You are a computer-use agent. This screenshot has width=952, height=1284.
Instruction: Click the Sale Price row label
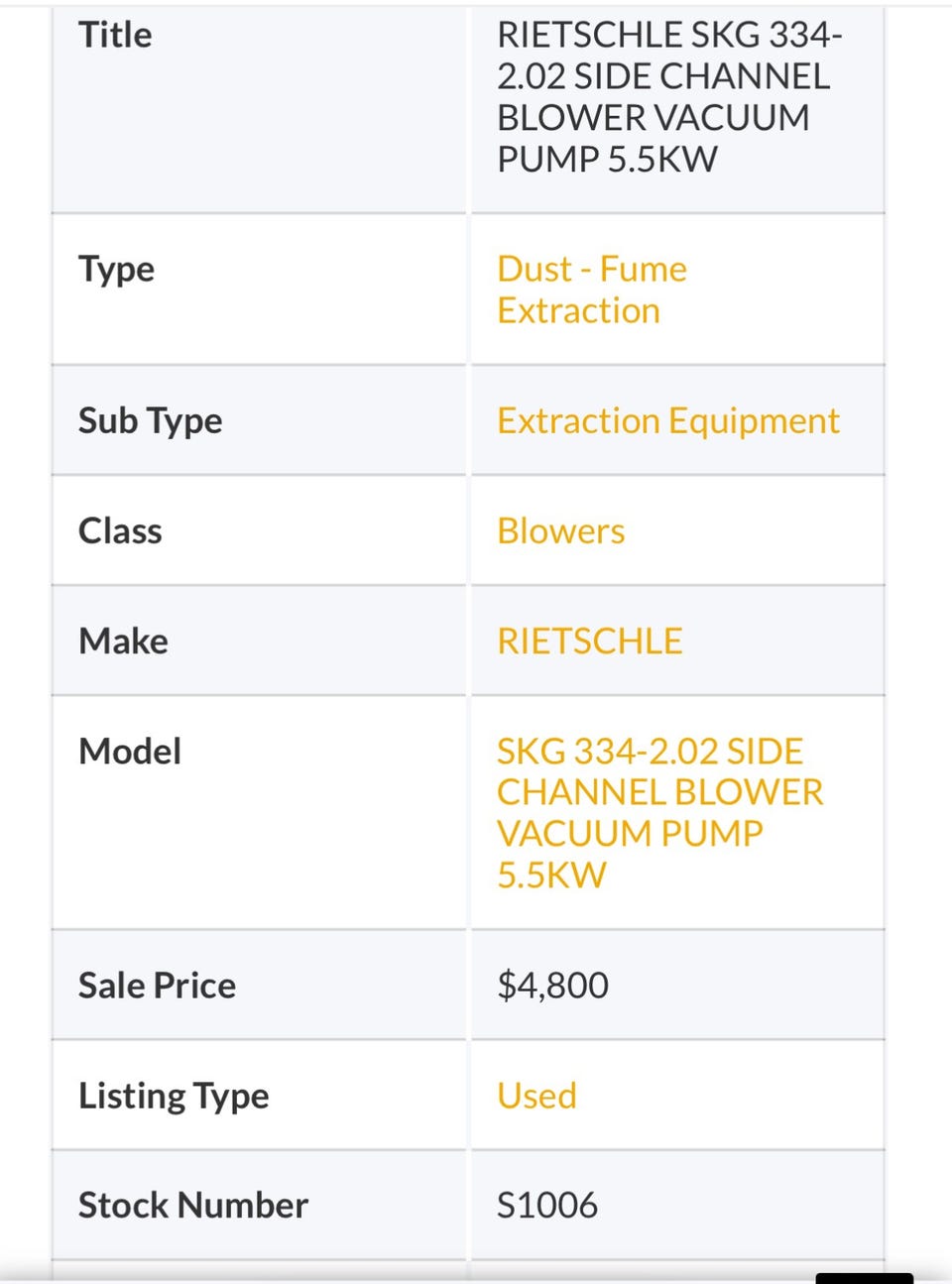(x=157, y=986)
